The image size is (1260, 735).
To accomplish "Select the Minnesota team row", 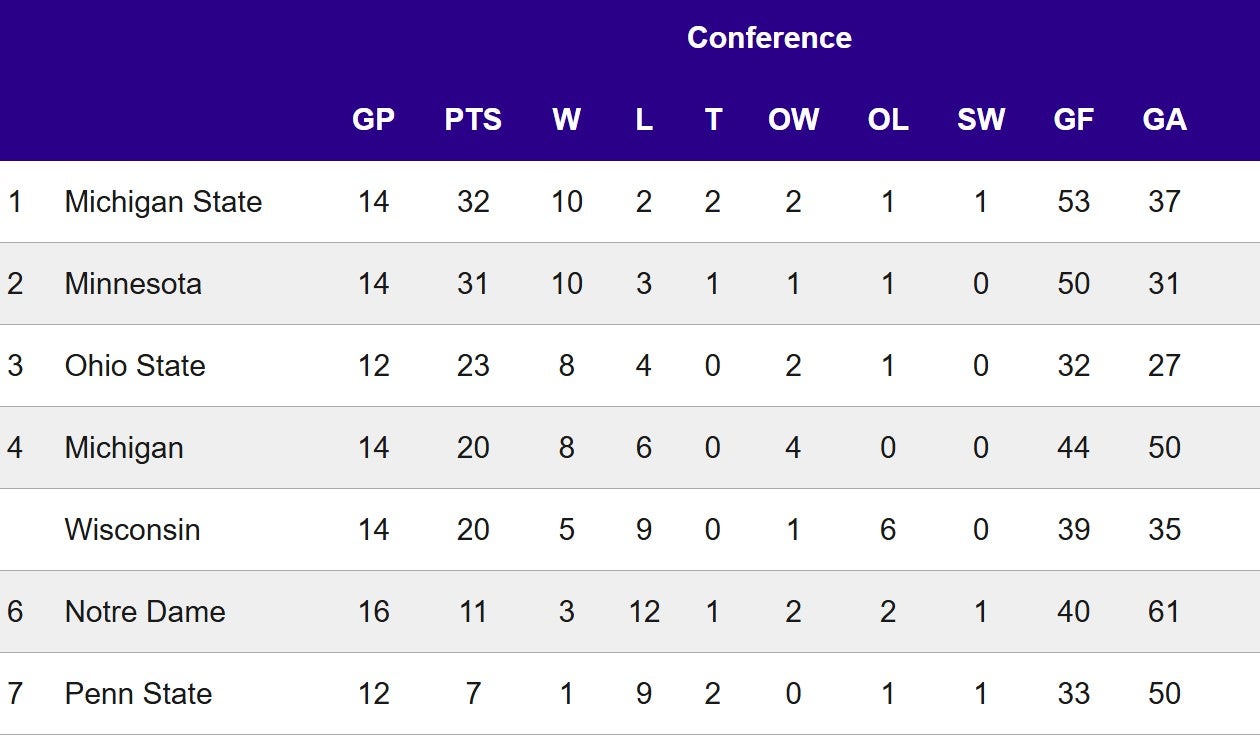I will click(133, 284).
